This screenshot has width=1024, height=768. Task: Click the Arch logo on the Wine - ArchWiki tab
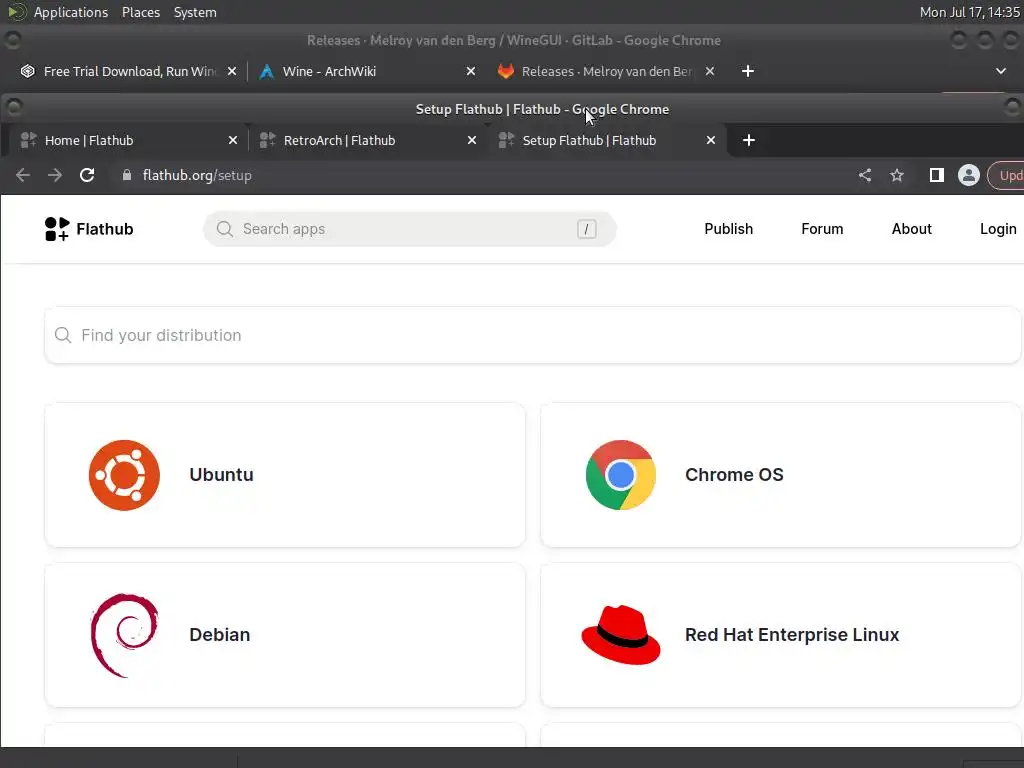pos(266,71)
